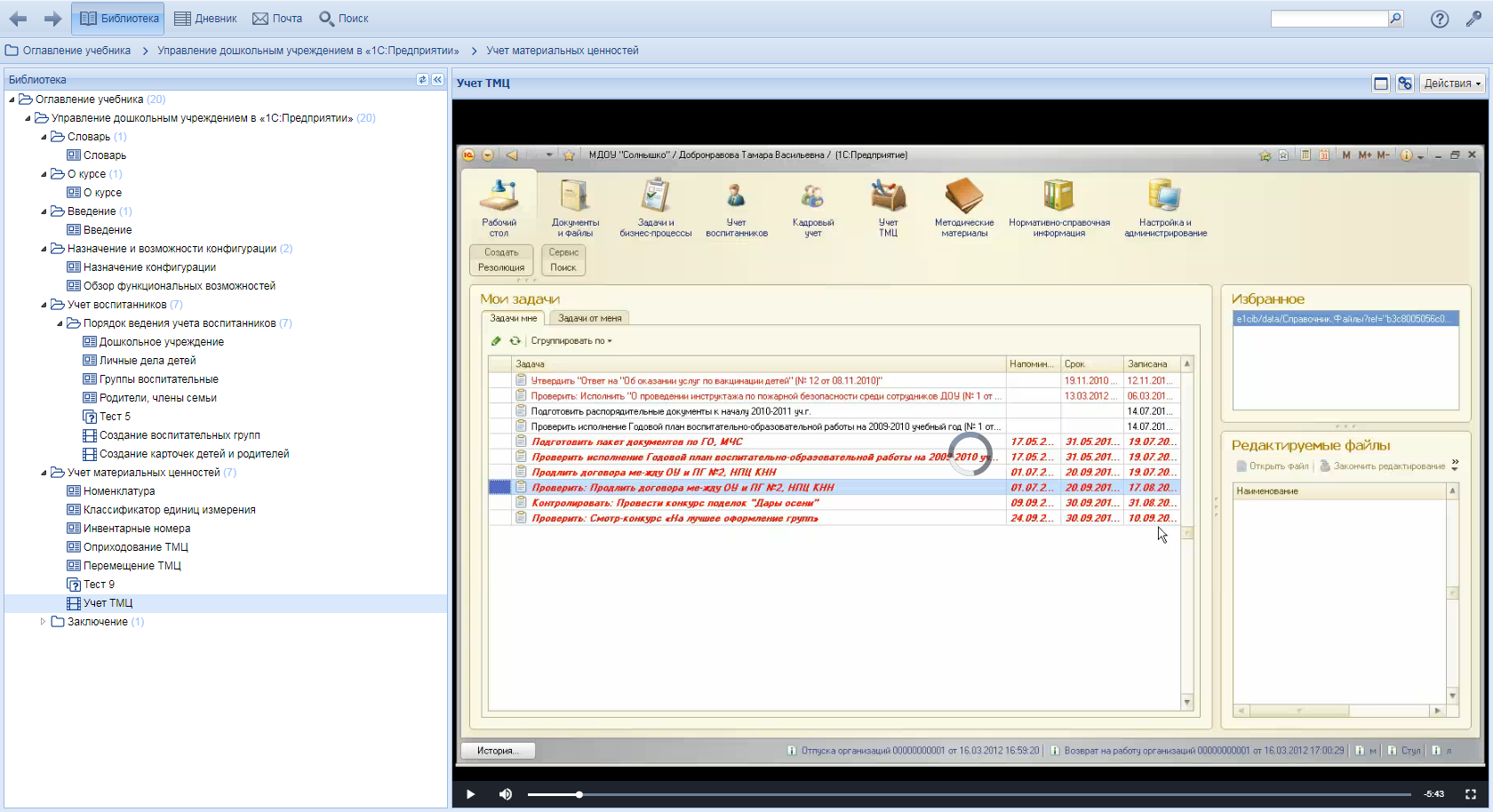Click in the top search field
The height and width of the screenshot is (812, 1493).
pos(1329,19)
